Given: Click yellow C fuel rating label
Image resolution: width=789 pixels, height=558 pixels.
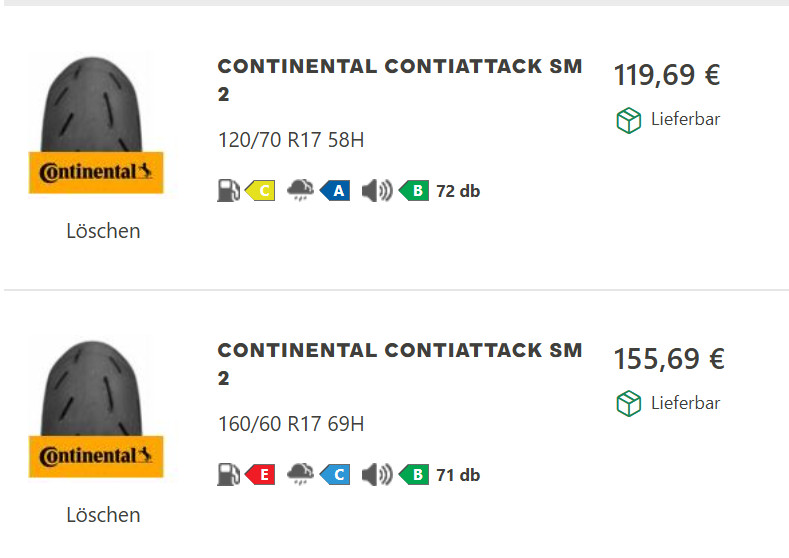Looking at the screenshot, I should tap(261, 191).
